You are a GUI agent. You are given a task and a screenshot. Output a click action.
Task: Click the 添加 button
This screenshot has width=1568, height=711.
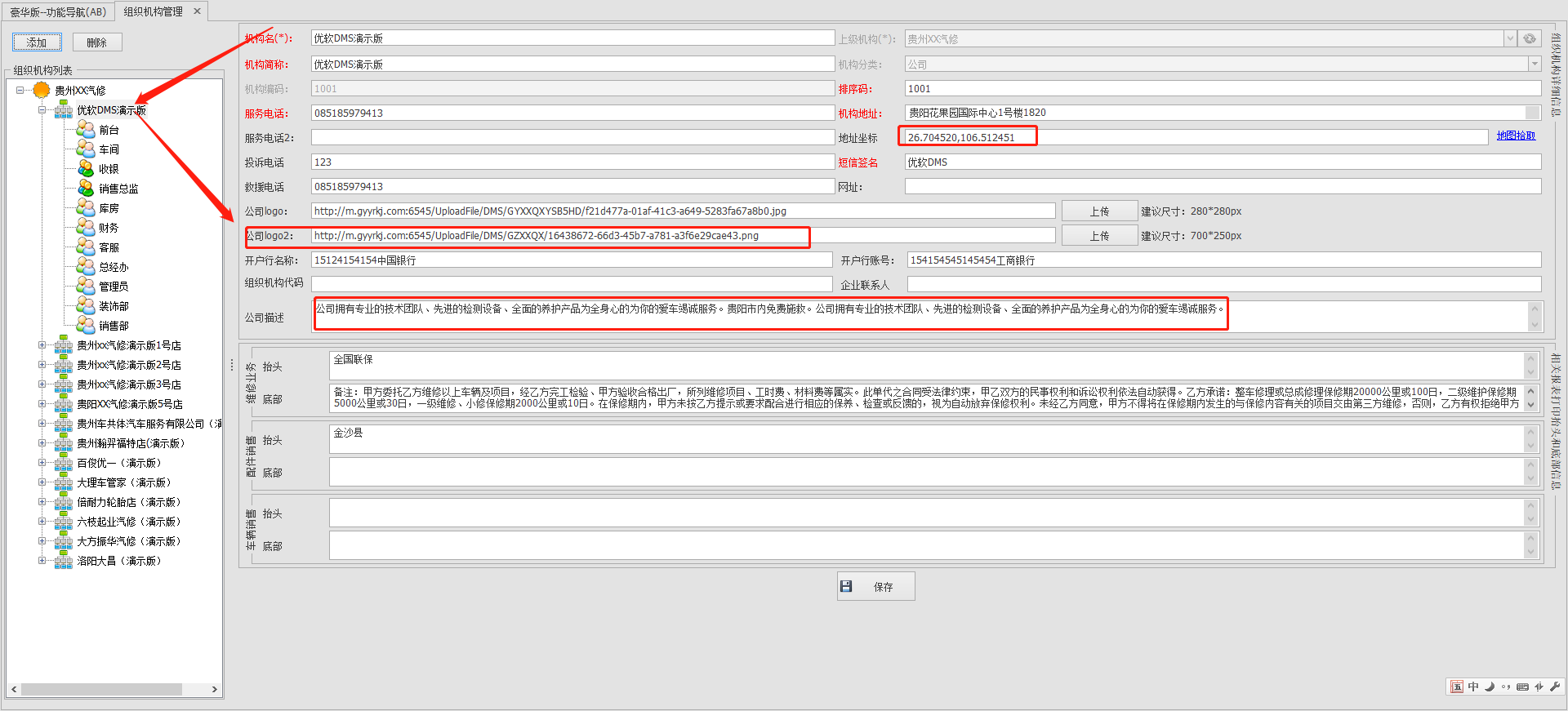(x=37, y=42)
